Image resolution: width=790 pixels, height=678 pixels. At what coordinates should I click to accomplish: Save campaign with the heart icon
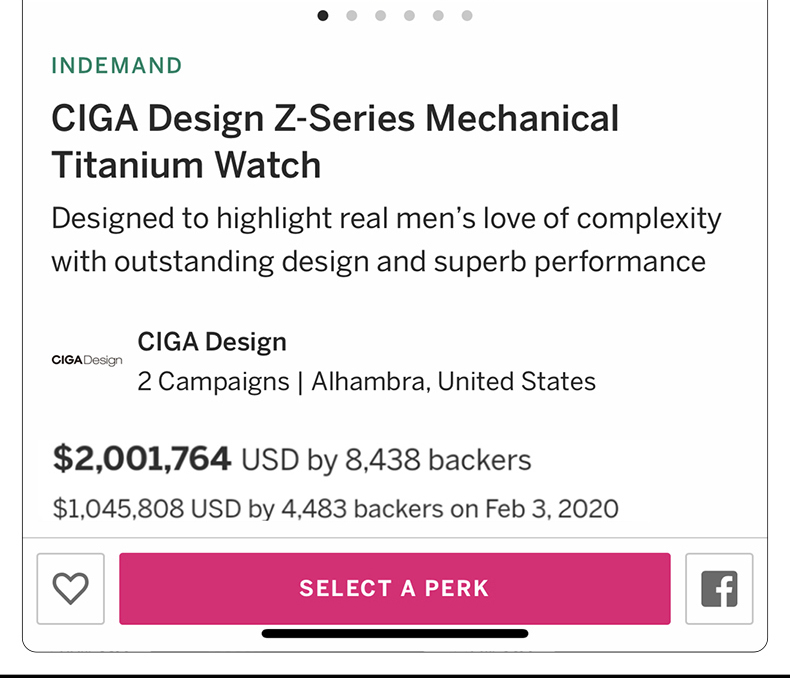70,589
